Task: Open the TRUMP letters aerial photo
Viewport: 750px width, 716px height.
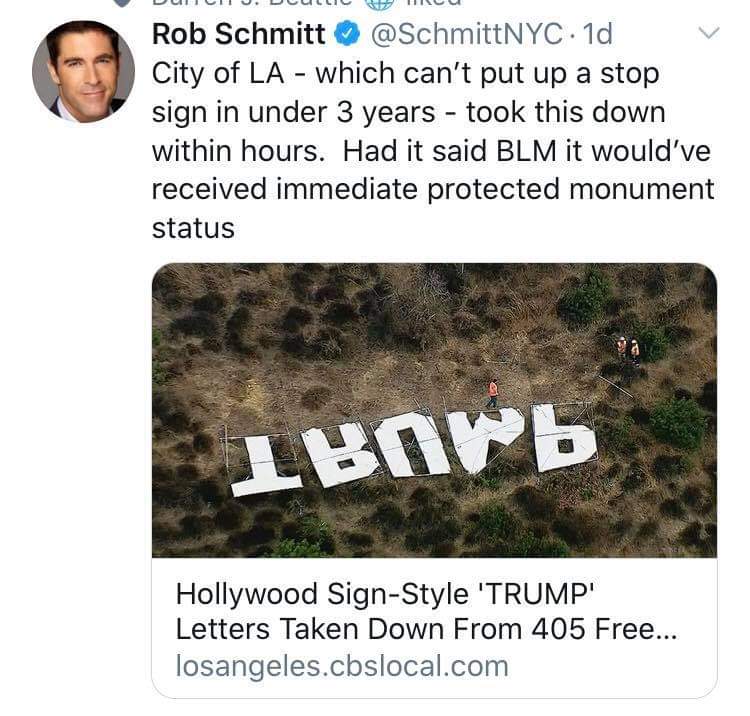Action: click(434, 410)
